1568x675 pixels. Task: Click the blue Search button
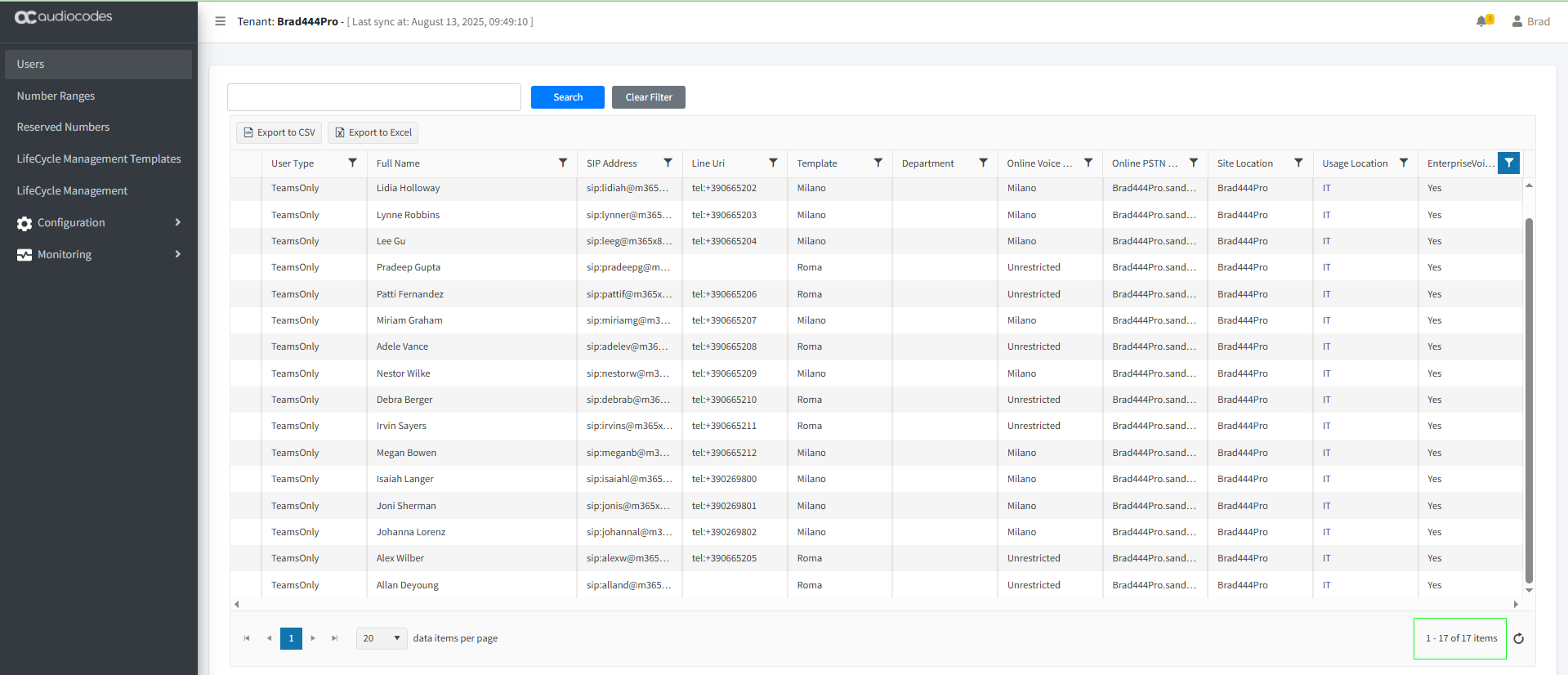click(x=567, y=97)
